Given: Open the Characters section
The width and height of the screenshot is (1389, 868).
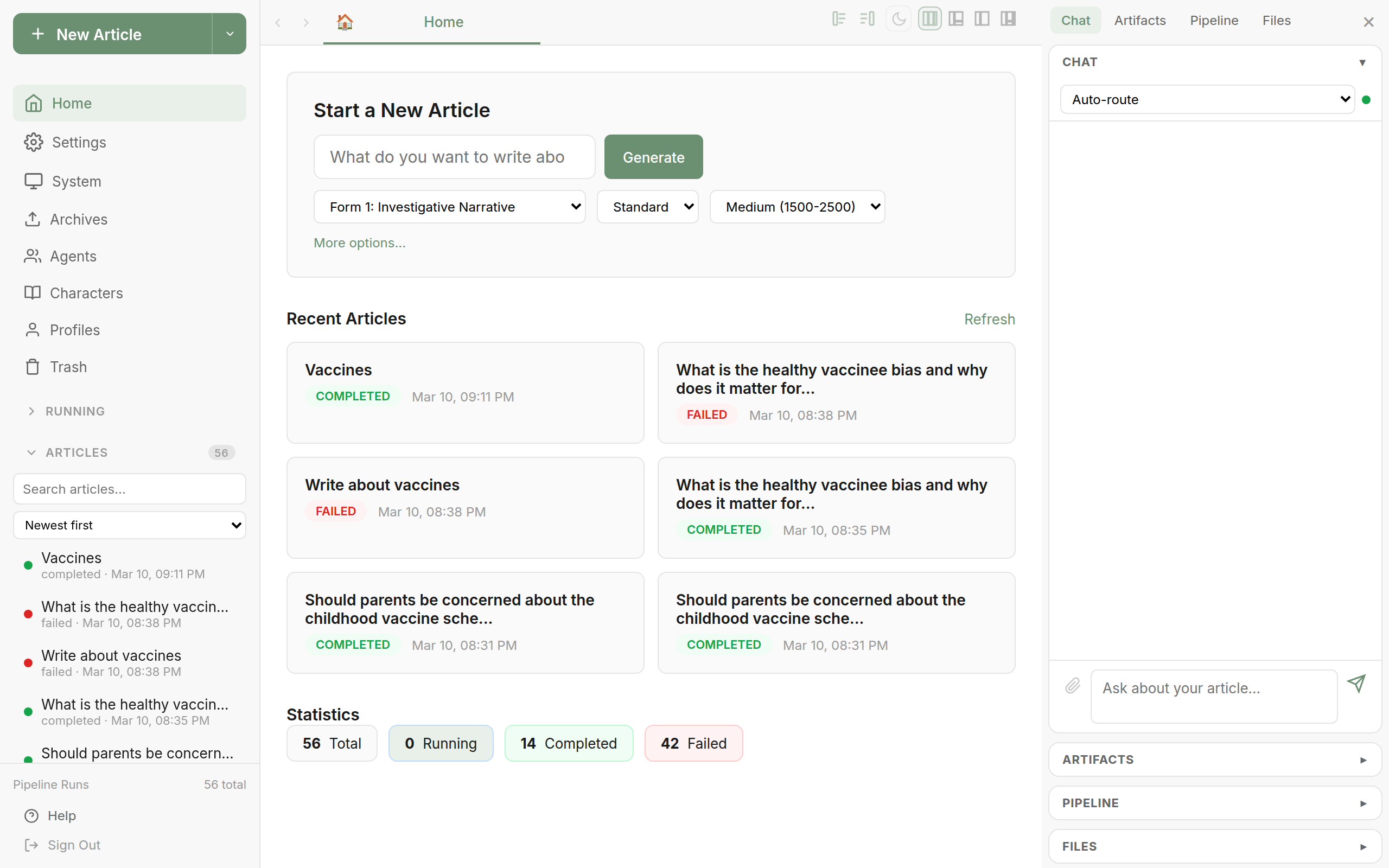Looking at the screenshot, I should point(87,293).
